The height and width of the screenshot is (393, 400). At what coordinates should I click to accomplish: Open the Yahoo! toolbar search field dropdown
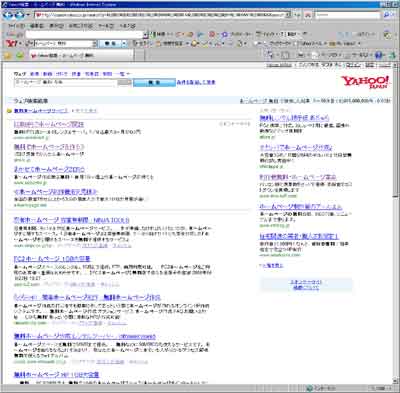pos(95,44)
